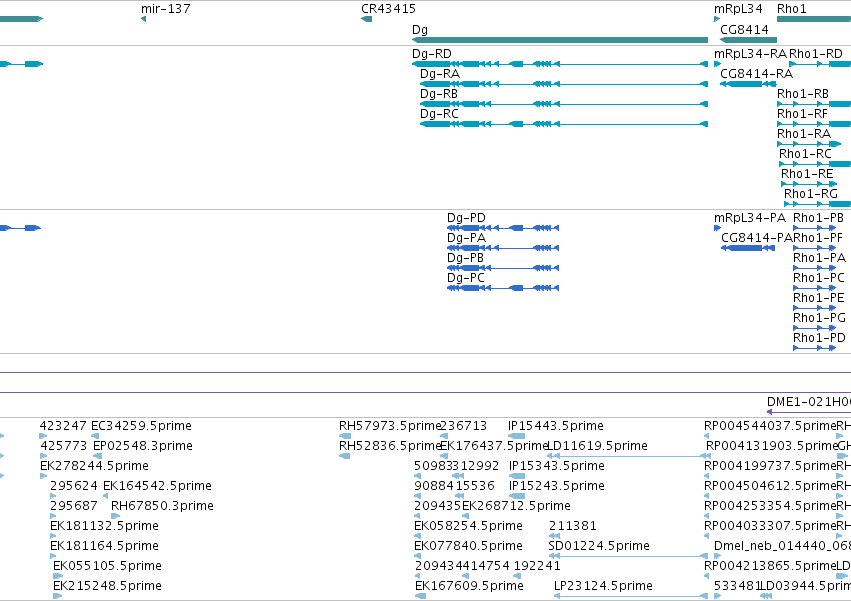Click the EK181164.5prime EST
851x601 pixels.
(x=53, y=556)
